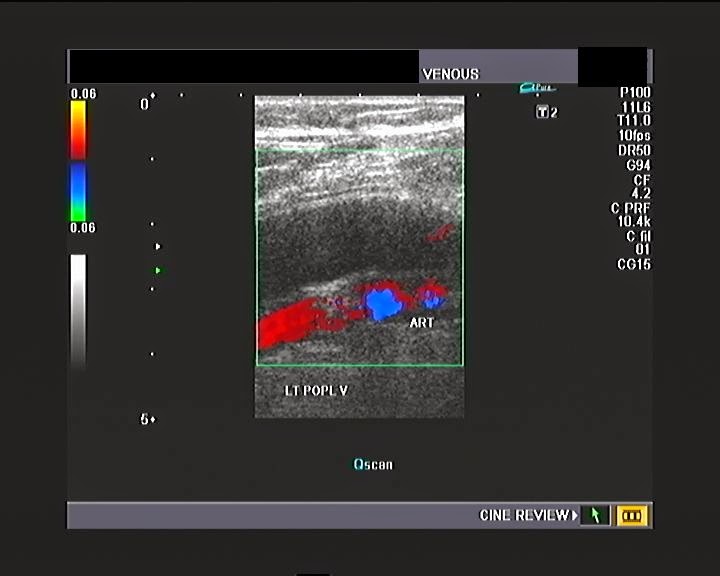Click the blue-green color velocity scale bar
The height and width of the screenshot is (576, 720).
pyautogui.click(x=78, y=193)
